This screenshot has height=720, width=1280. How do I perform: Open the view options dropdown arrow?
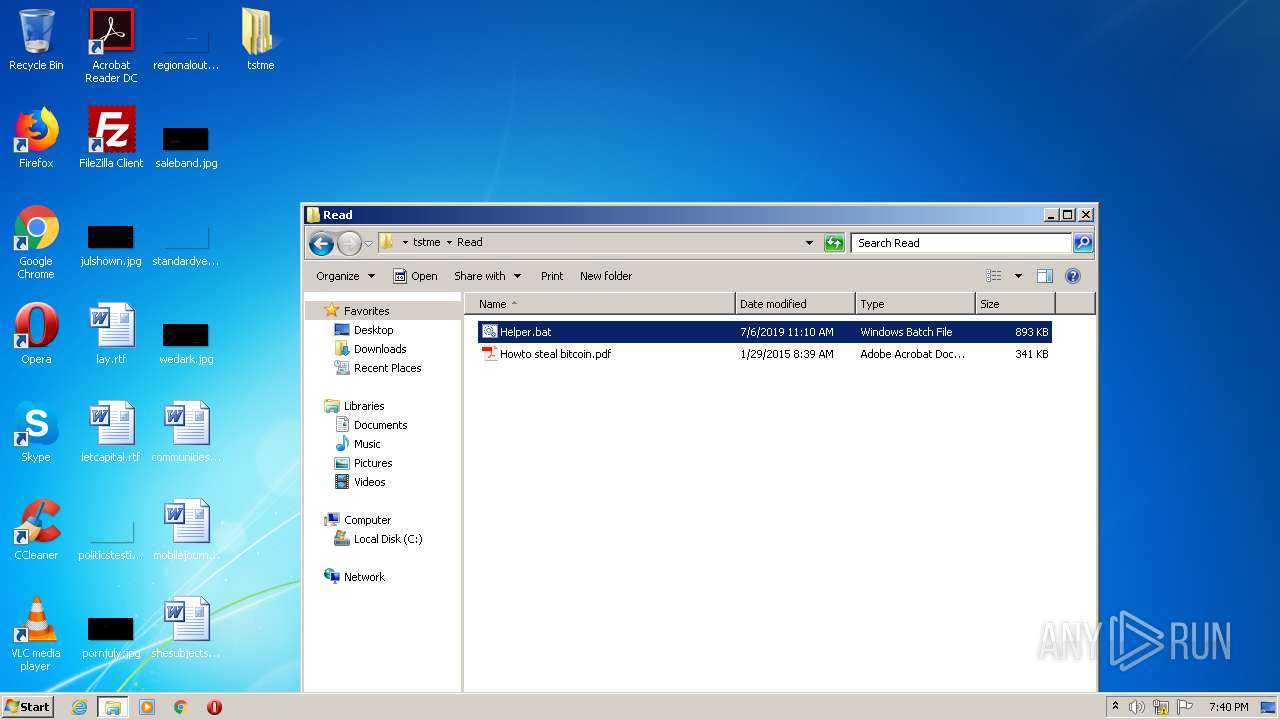click(x=1018, y=276)
